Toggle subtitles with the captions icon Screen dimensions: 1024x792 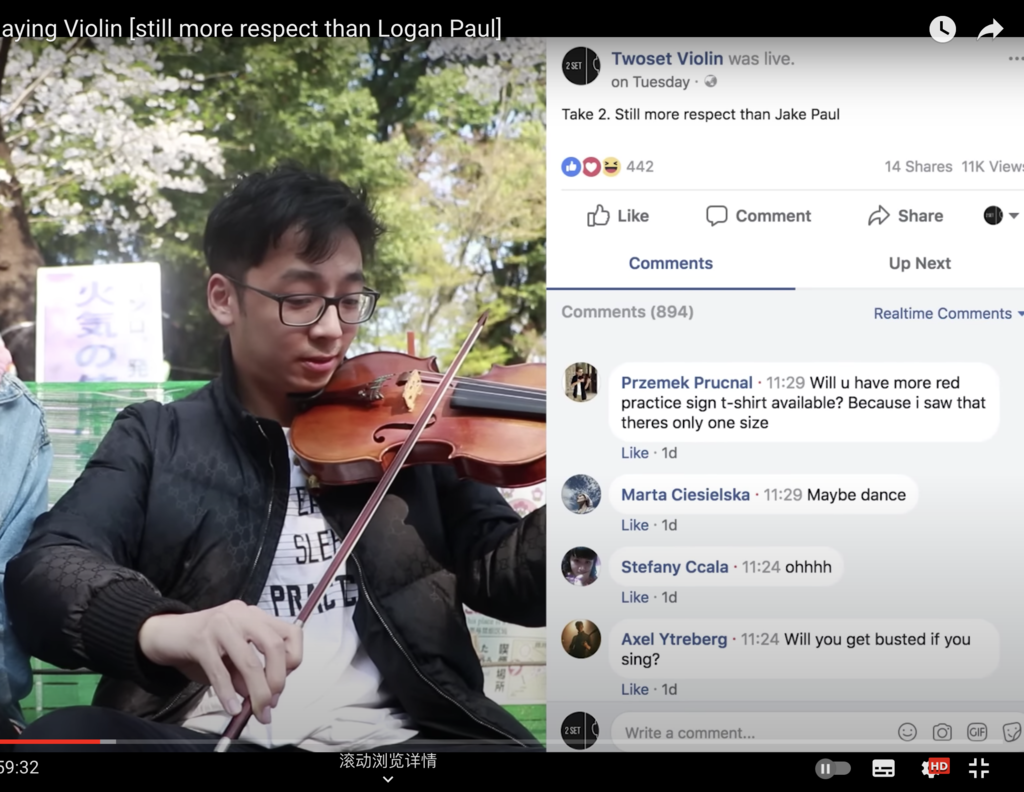click(884, 768)
